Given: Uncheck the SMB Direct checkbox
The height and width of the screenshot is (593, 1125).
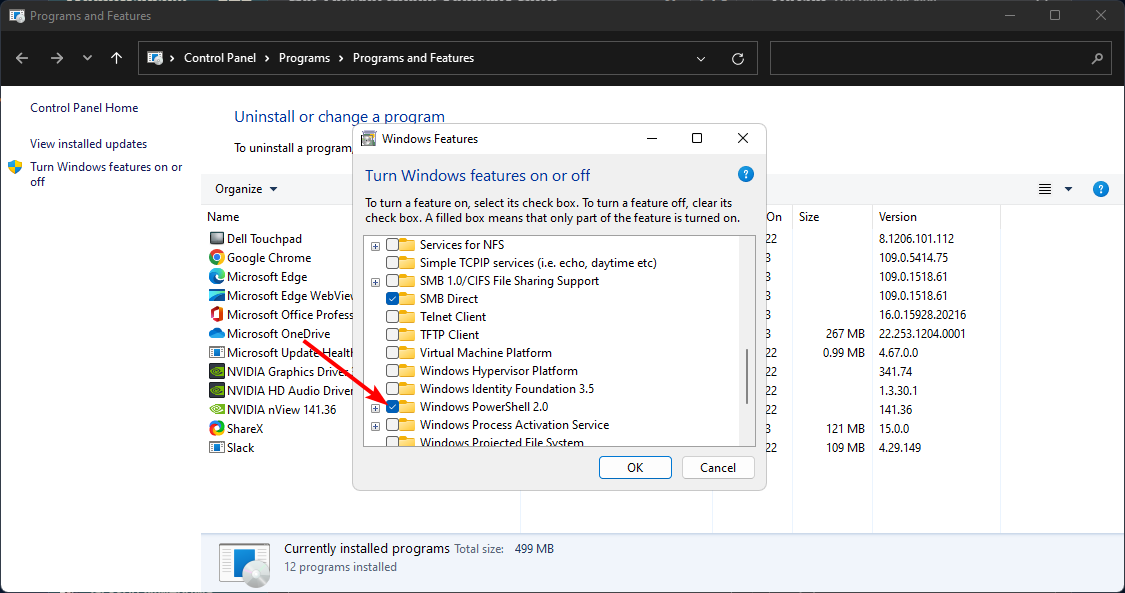Looking at the screenshot, I should click(392, 298).
